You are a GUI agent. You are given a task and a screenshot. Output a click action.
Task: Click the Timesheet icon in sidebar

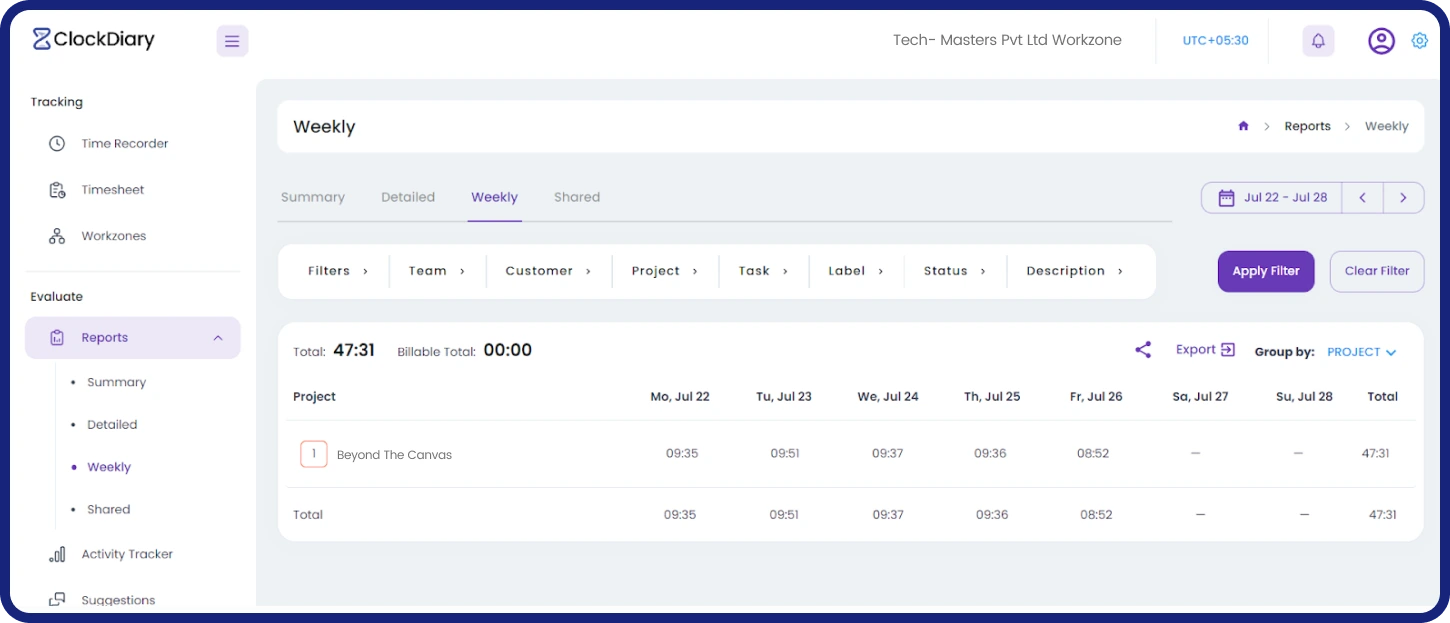tap(57, 190)
